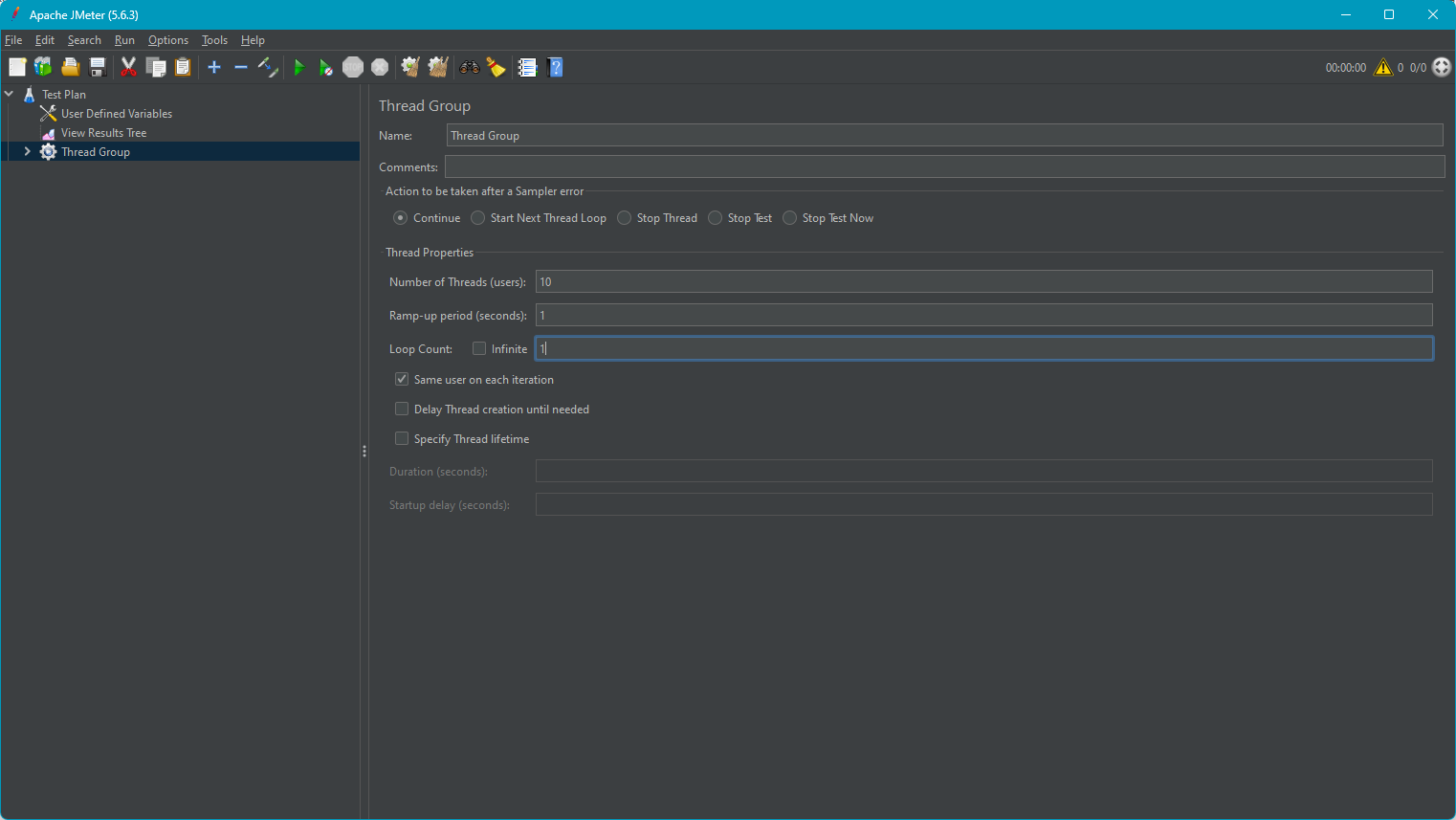
Task: Open Help with the question mark icon
Action: (555, 67)
